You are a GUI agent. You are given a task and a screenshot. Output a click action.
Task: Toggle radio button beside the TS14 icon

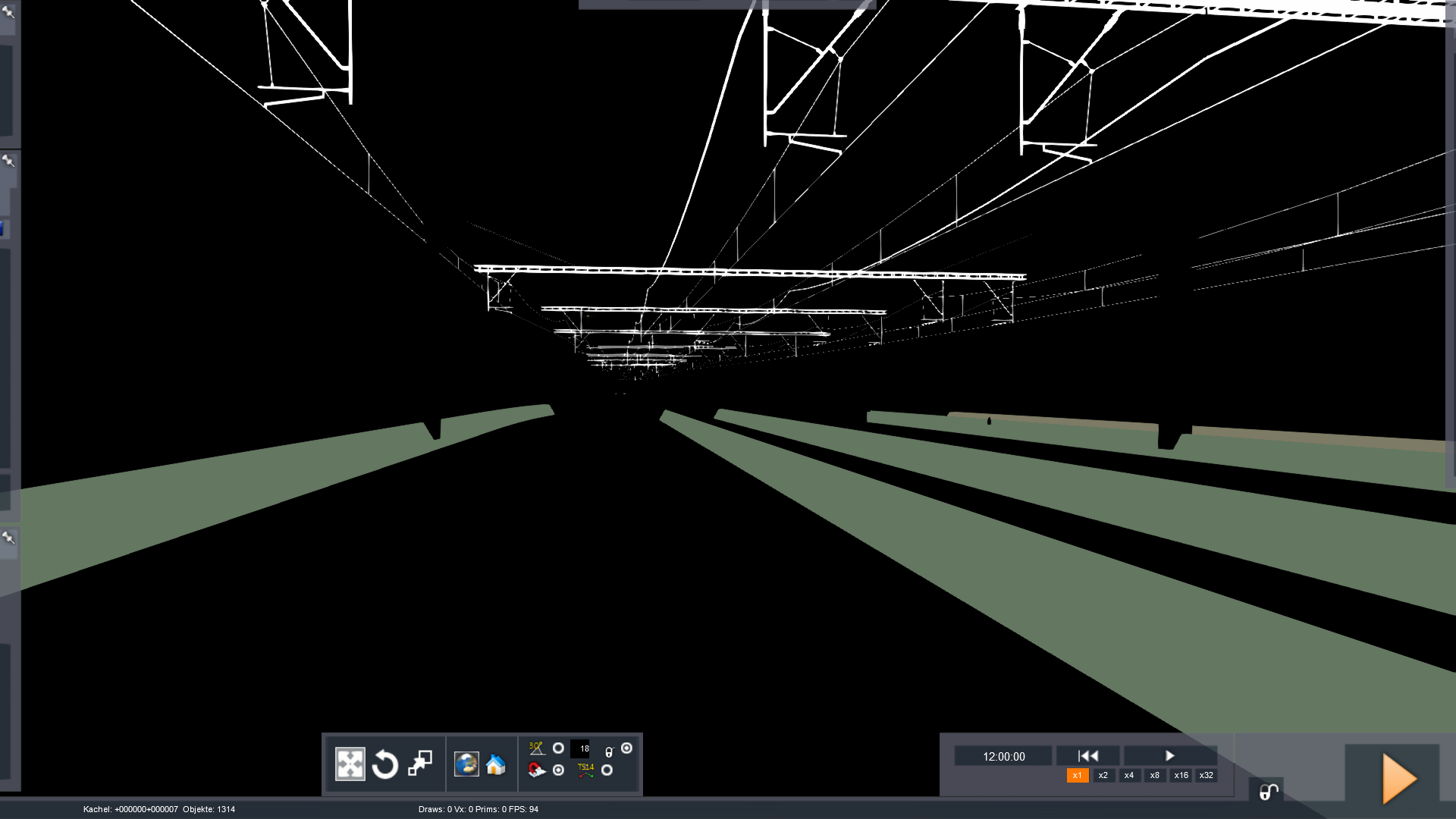tap(607, 770)
